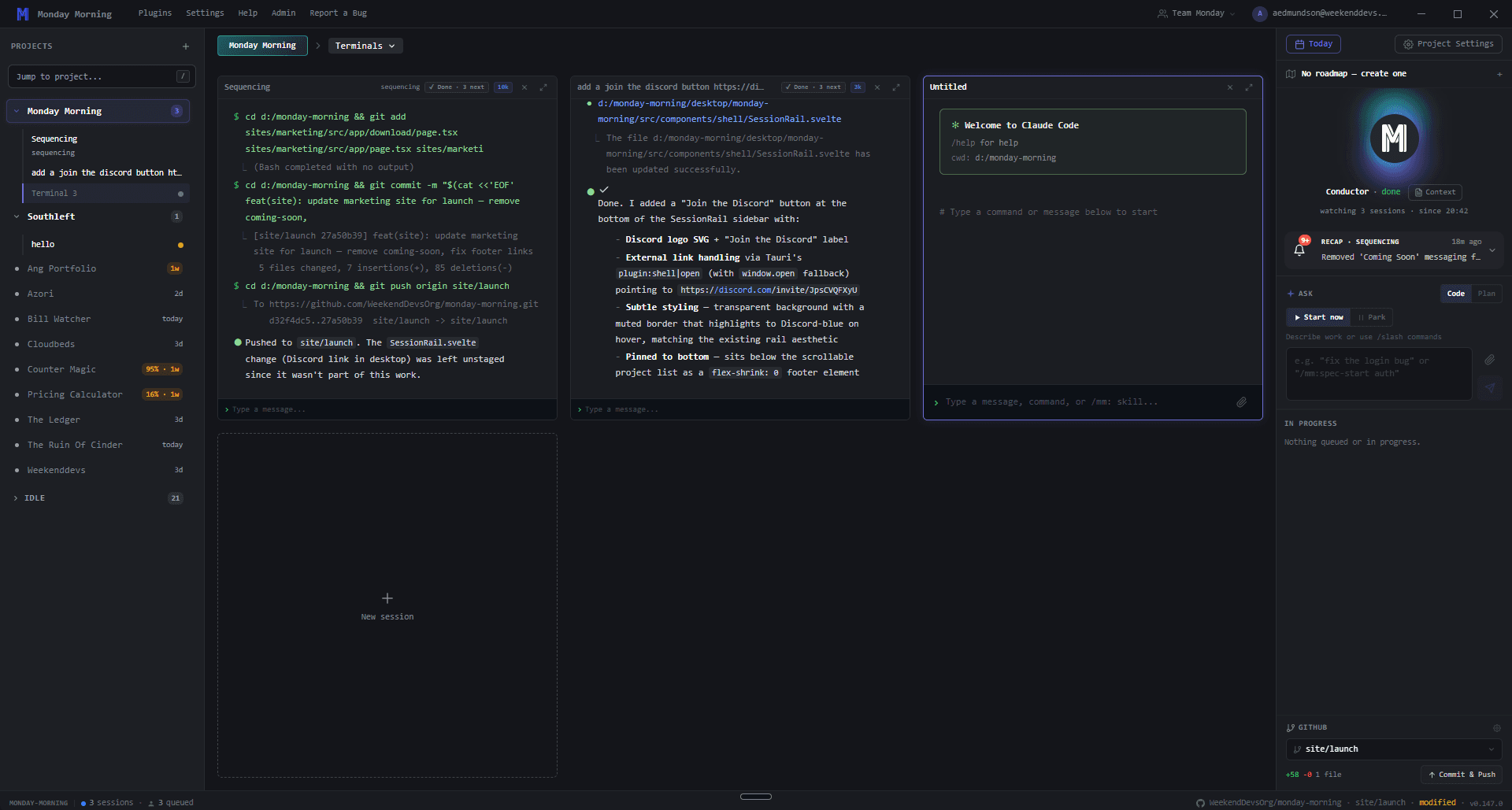Click the 10k token badge in Sequencing
This screenshot has height=810, width=1512.
coord(503,87)
